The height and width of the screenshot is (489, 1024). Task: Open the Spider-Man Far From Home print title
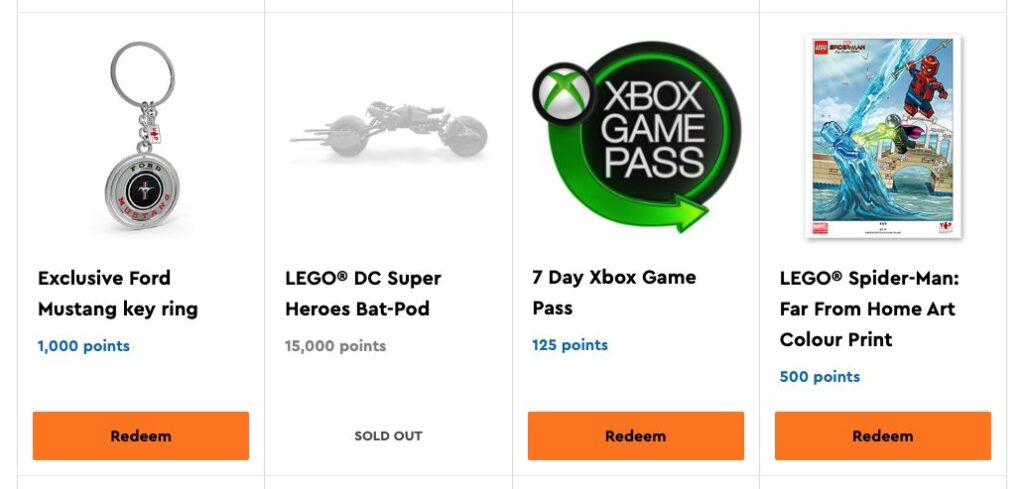869,309
